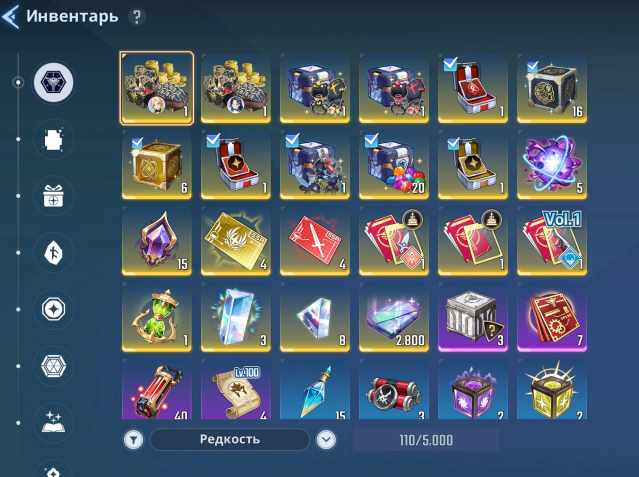This screenshot has height=477, width=639.
Task: Select the Vol.1 book item
Action: coord(552,241)
